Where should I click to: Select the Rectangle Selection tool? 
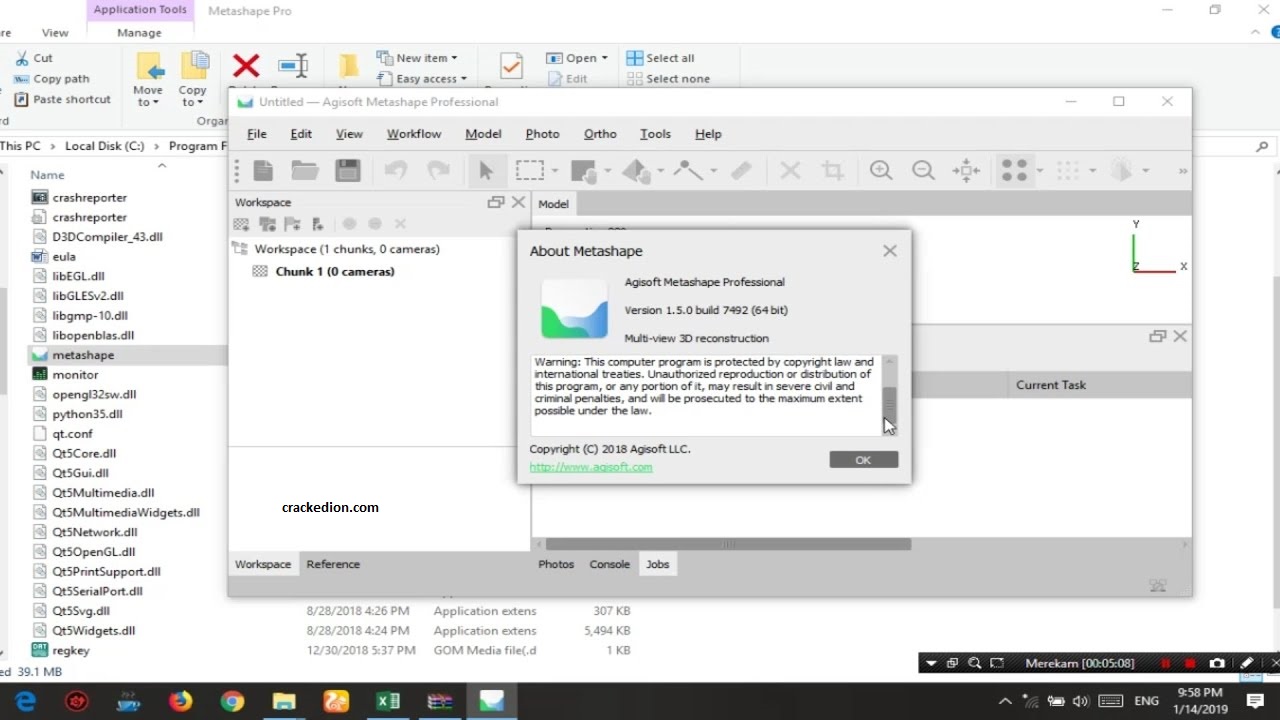[529, 171]
